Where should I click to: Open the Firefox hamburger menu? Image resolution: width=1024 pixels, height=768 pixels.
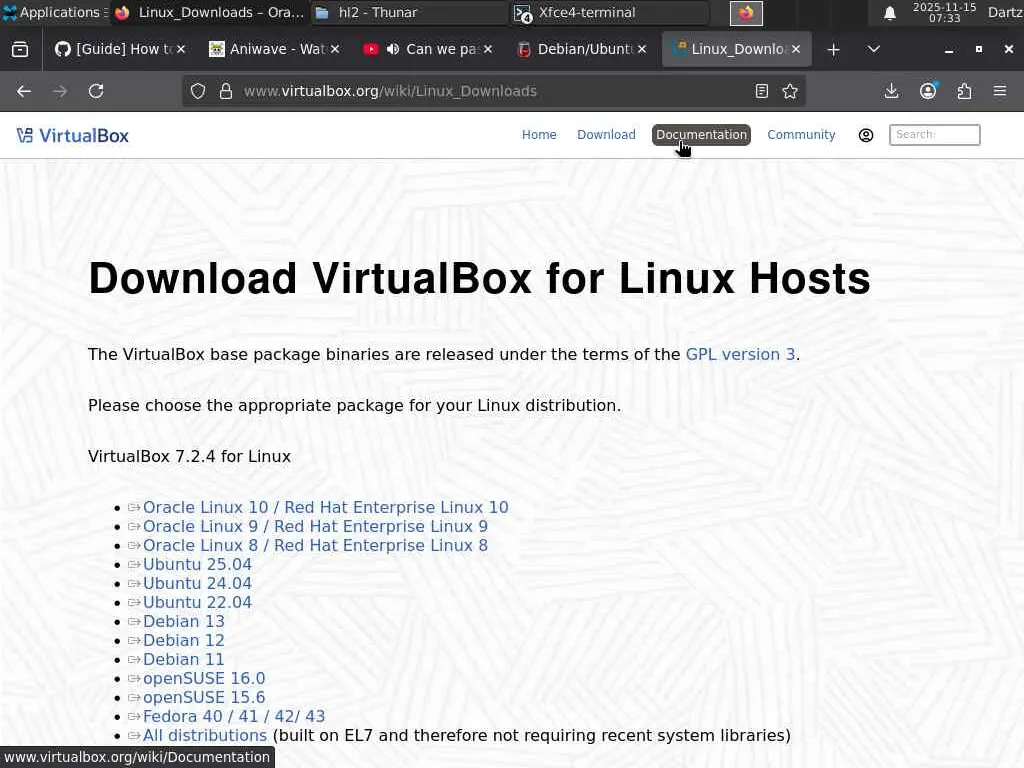[x=1000, y=91]
